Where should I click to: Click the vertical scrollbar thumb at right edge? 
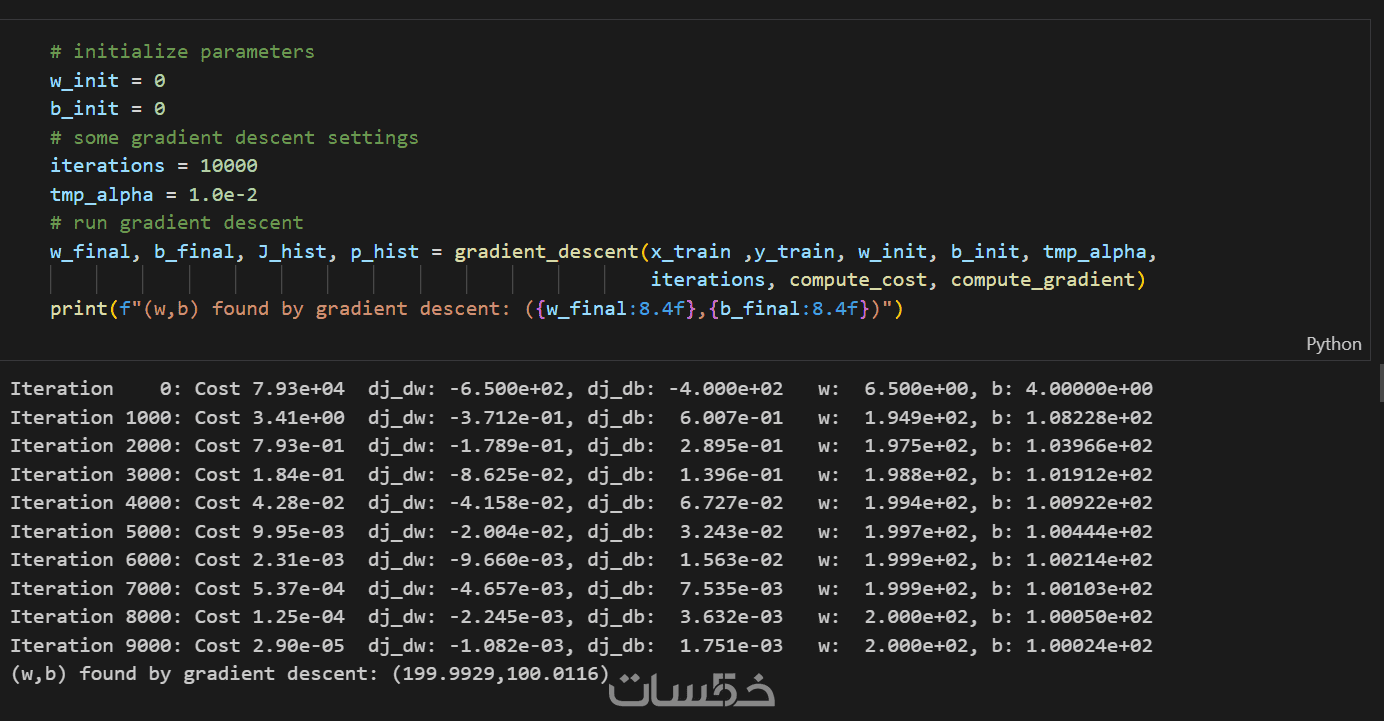pos(1380,381)
